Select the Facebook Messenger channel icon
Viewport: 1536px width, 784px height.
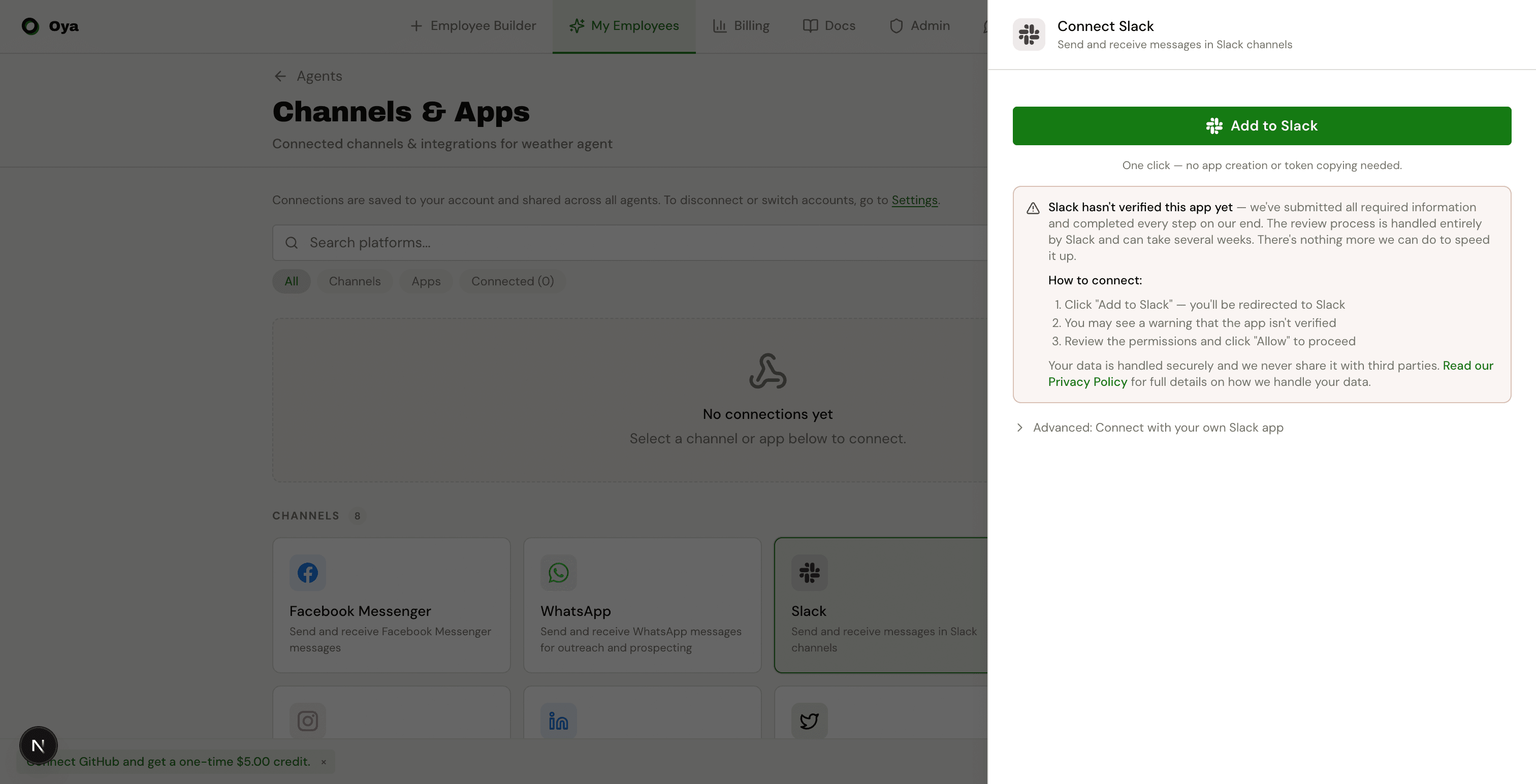tap(308, 572)
